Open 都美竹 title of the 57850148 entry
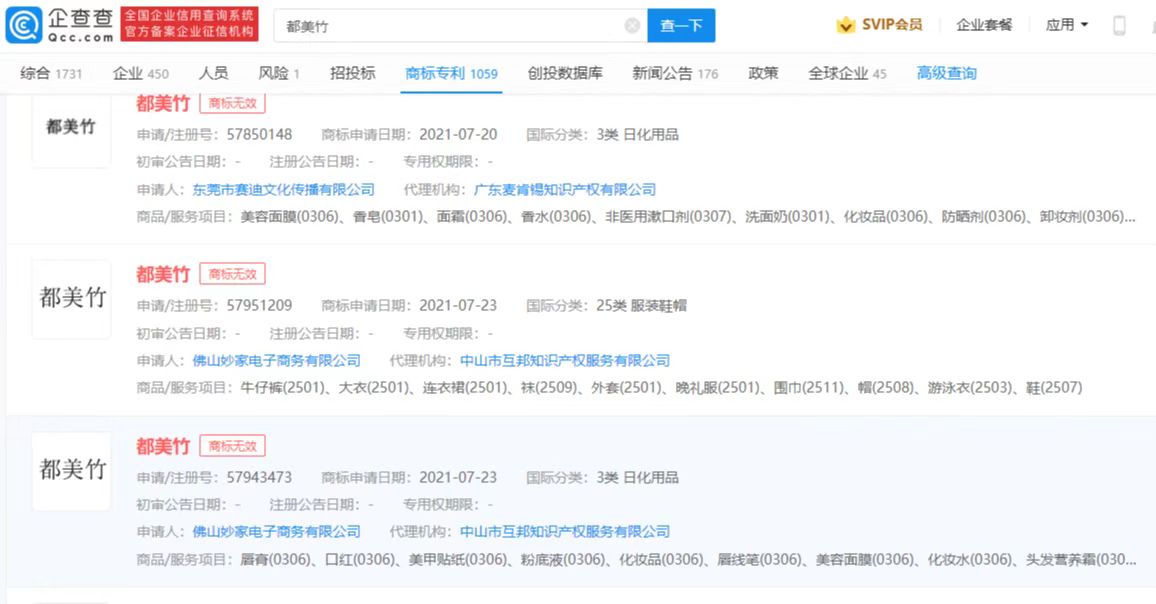The image size is (1156, 604). 163,103
